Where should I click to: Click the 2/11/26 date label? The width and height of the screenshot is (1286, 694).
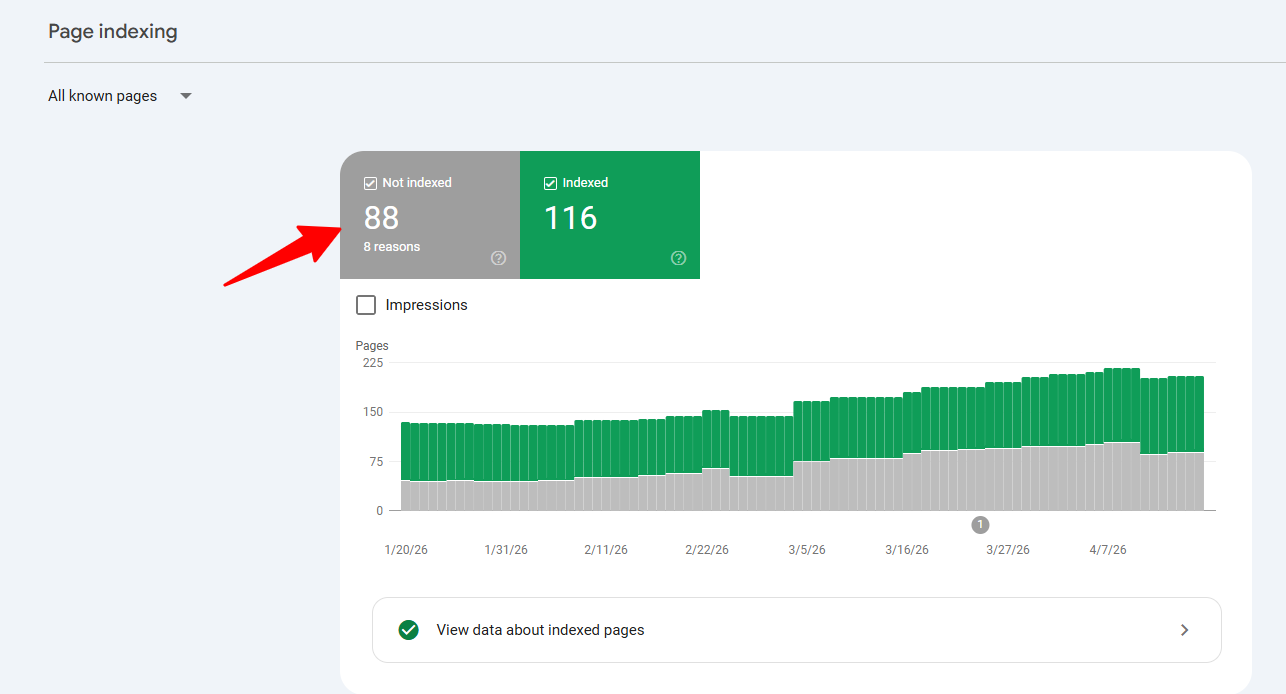tap(606, 550)
